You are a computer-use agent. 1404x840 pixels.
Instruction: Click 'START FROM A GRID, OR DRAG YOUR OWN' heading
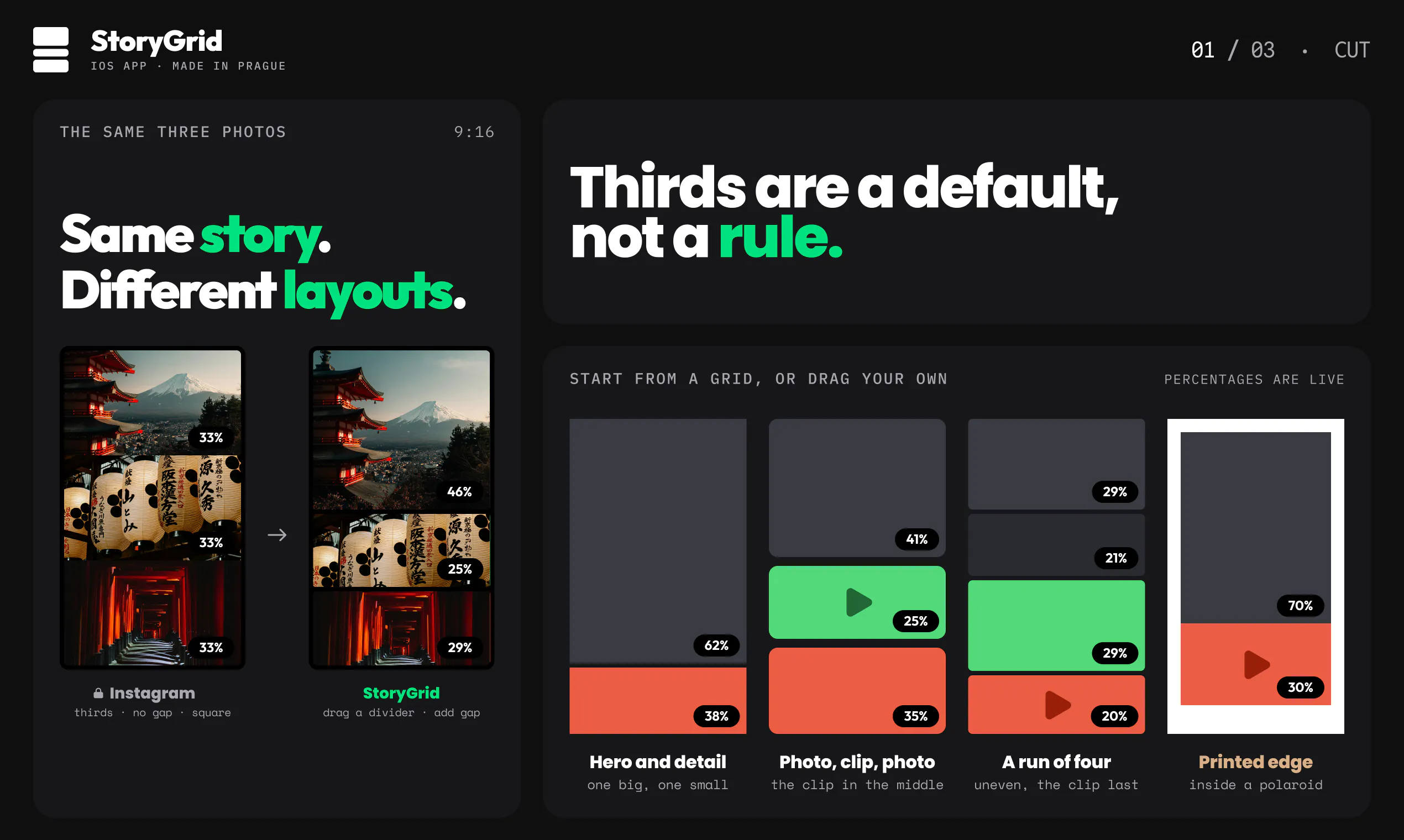758,379
